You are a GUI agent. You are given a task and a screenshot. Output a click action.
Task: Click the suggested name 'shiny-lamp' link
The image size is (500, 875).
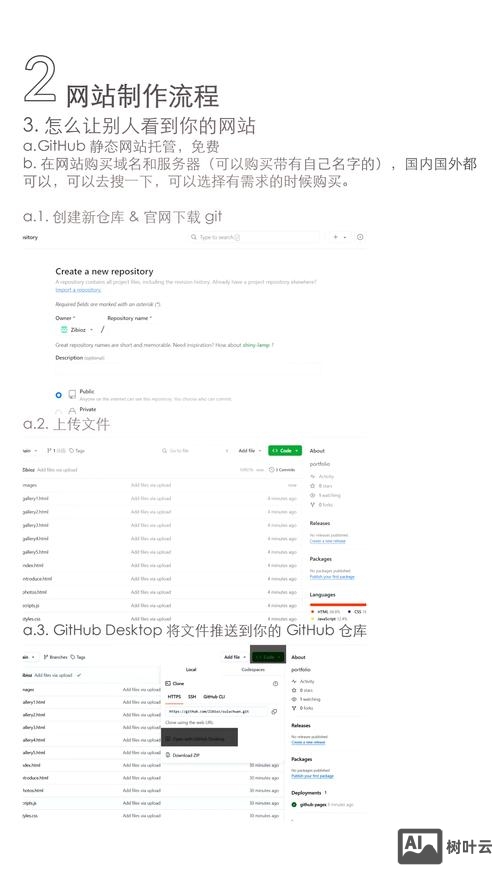(x=256, y=345)
